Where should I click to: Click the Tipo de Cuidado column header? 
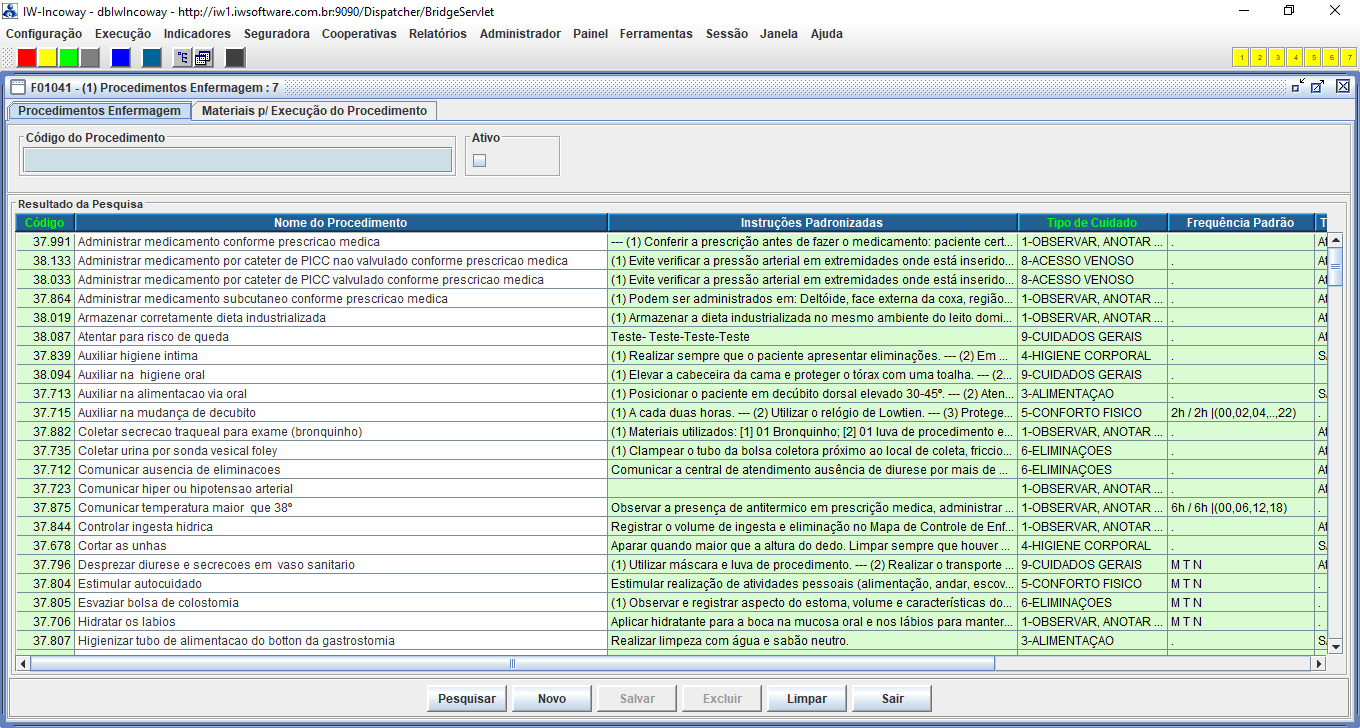pyautogui.click(x=1092, y=223)
